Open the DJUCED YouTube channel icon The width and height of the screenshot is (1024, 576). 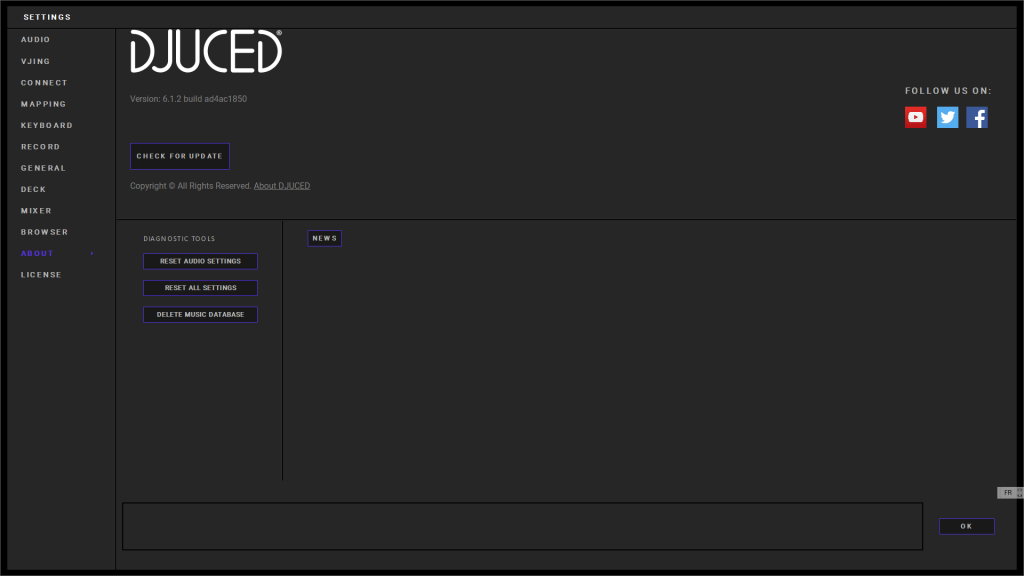915,118
